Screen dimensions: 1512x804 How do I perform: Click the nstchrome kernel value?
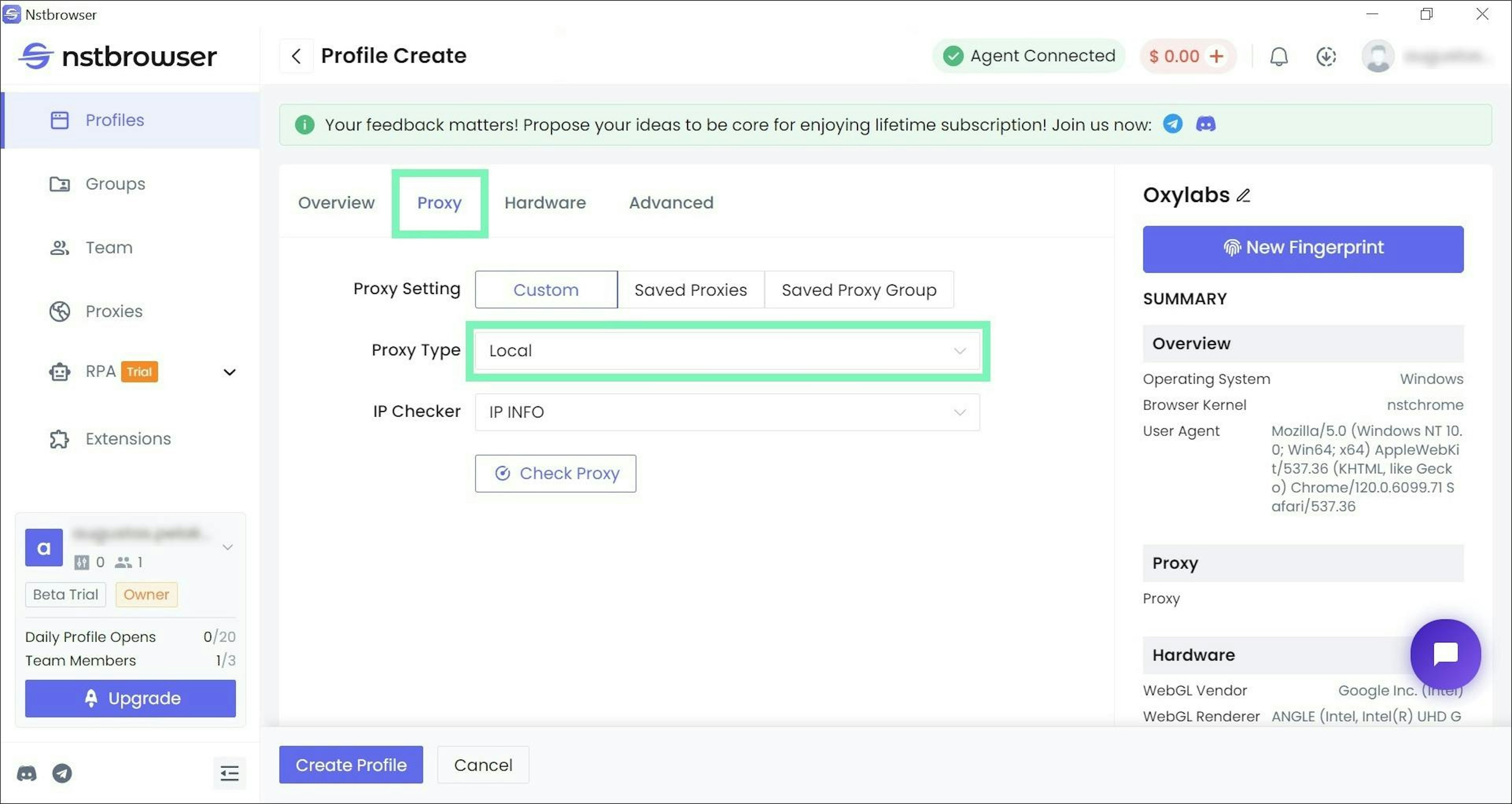[1425, 405]
